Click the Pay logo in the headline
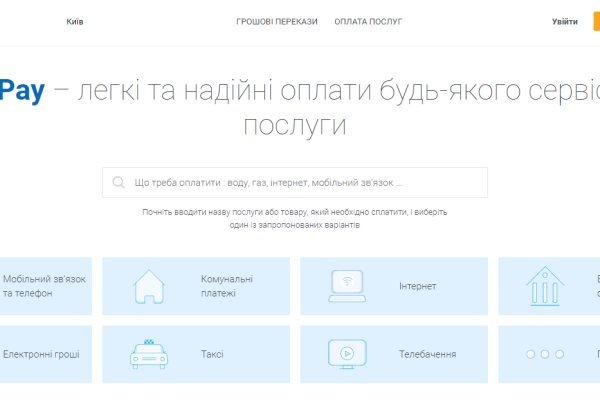Viewport: 600px width, 400px height. click(x=22, y=89)
